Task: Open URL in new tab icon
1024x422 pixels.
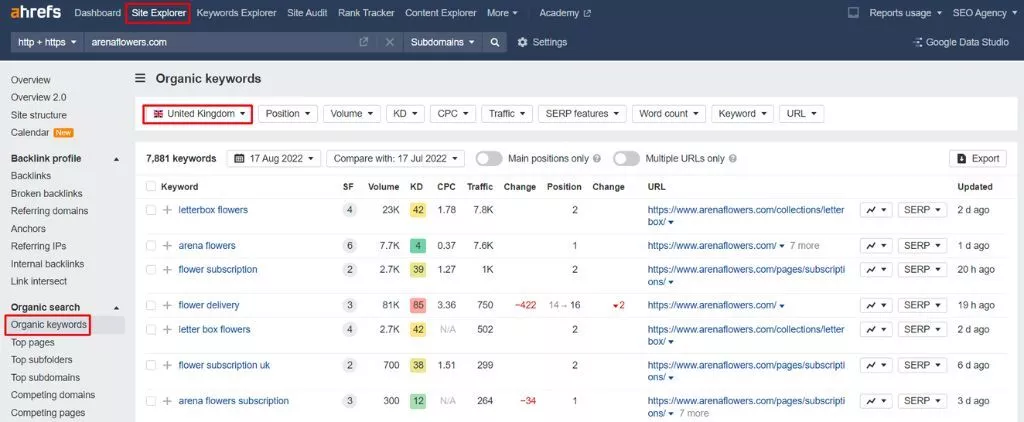Action: pyautogui.click(x=364, y=42)
